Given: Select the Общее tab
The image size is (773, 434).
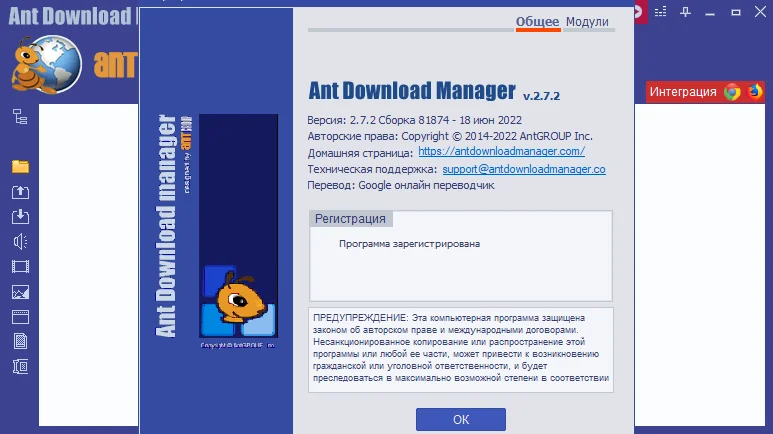Looking at the screenshot, I should click(537, 22).
